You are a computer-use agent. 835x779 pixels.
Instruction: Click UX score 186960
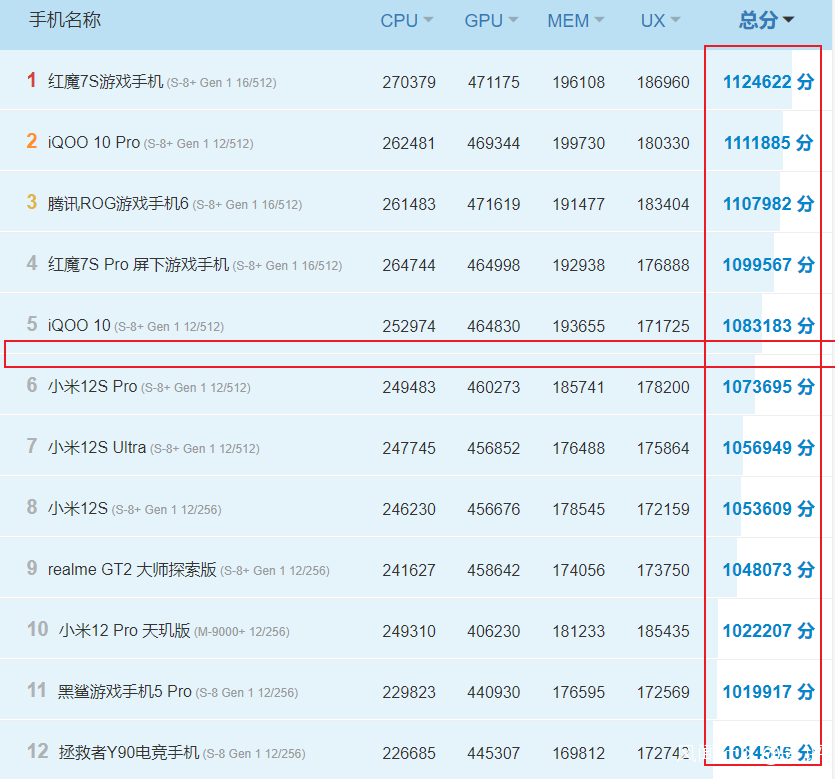663,83
